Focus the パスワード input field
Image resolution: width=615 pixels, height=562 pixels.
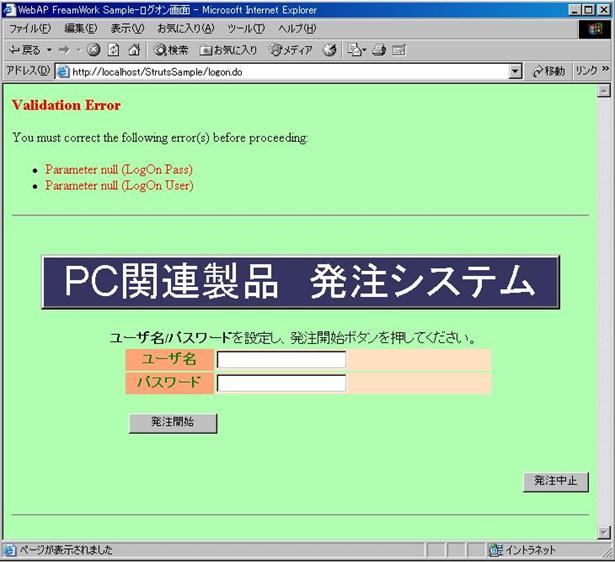[281, 383]
